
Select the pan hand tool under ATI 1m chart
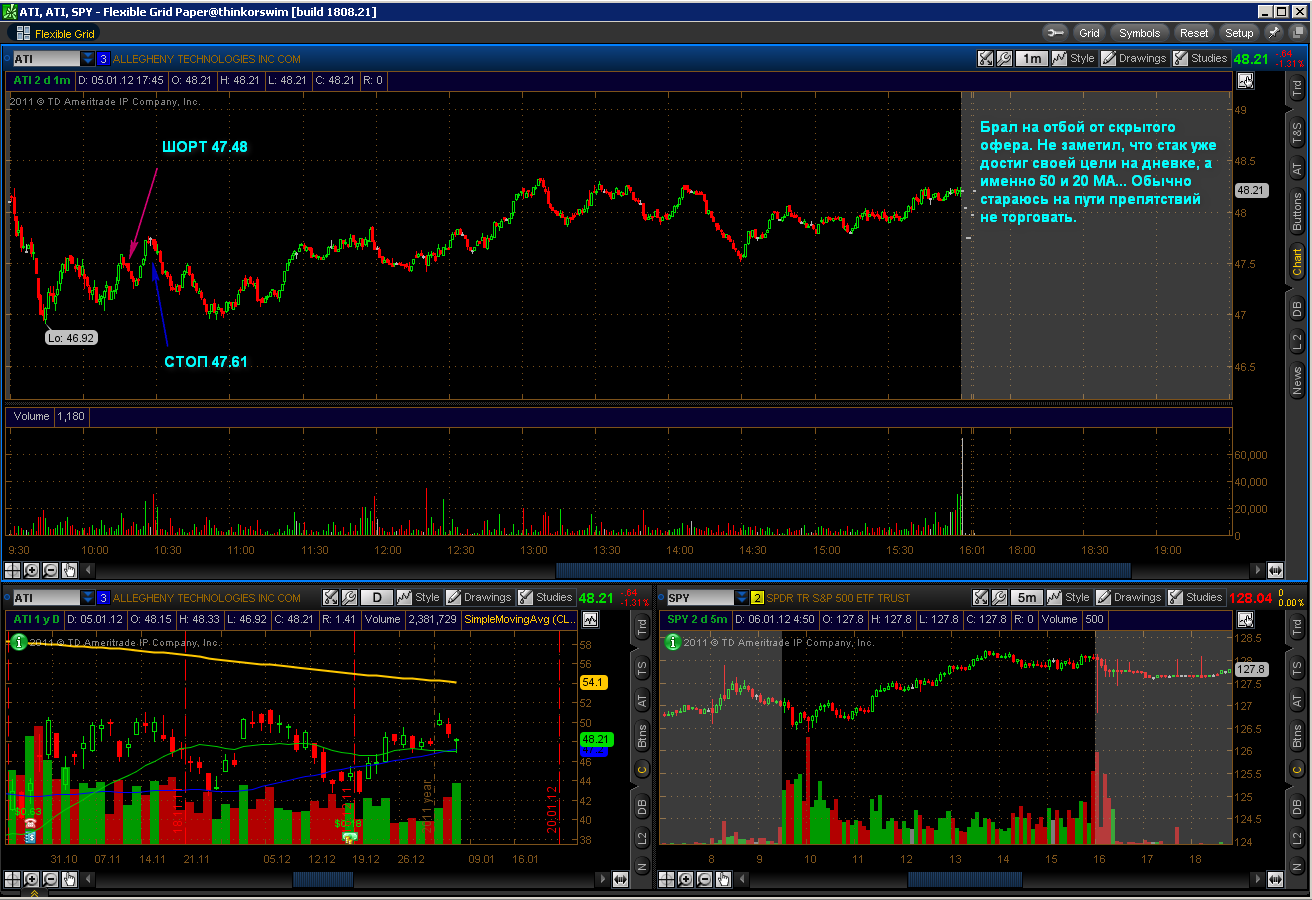pyautogui.click(x=69, y=570)
